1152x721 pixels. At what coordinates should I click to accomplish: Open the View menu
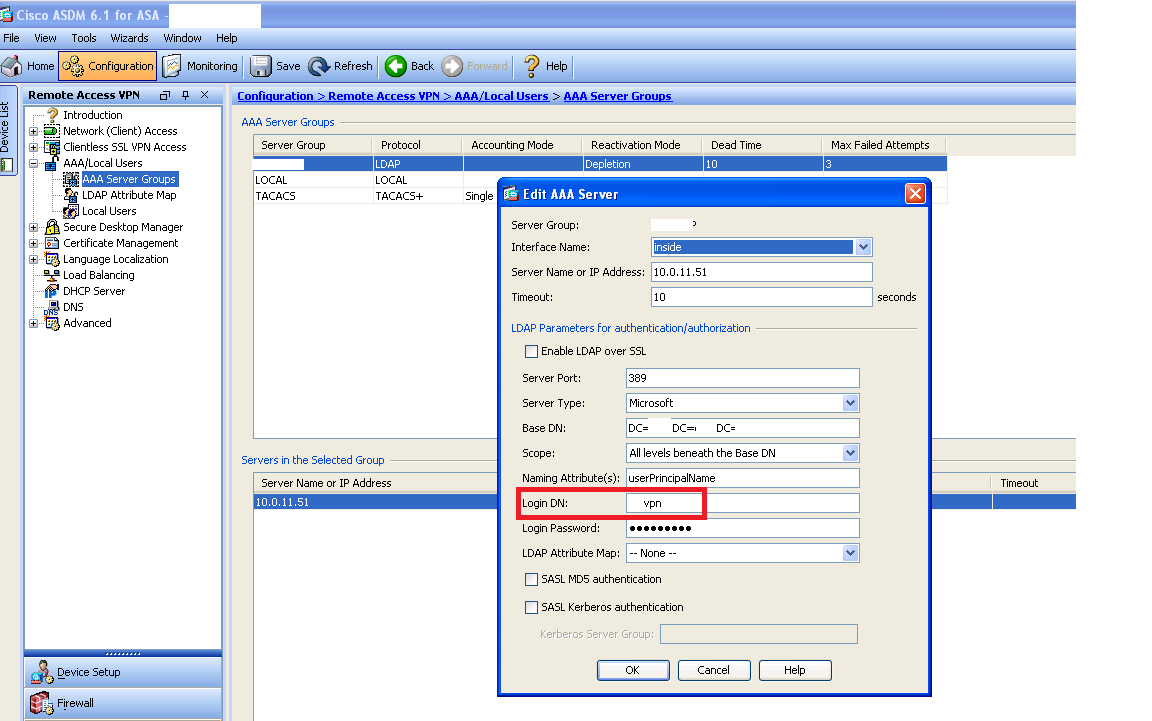tap(45, 38)
